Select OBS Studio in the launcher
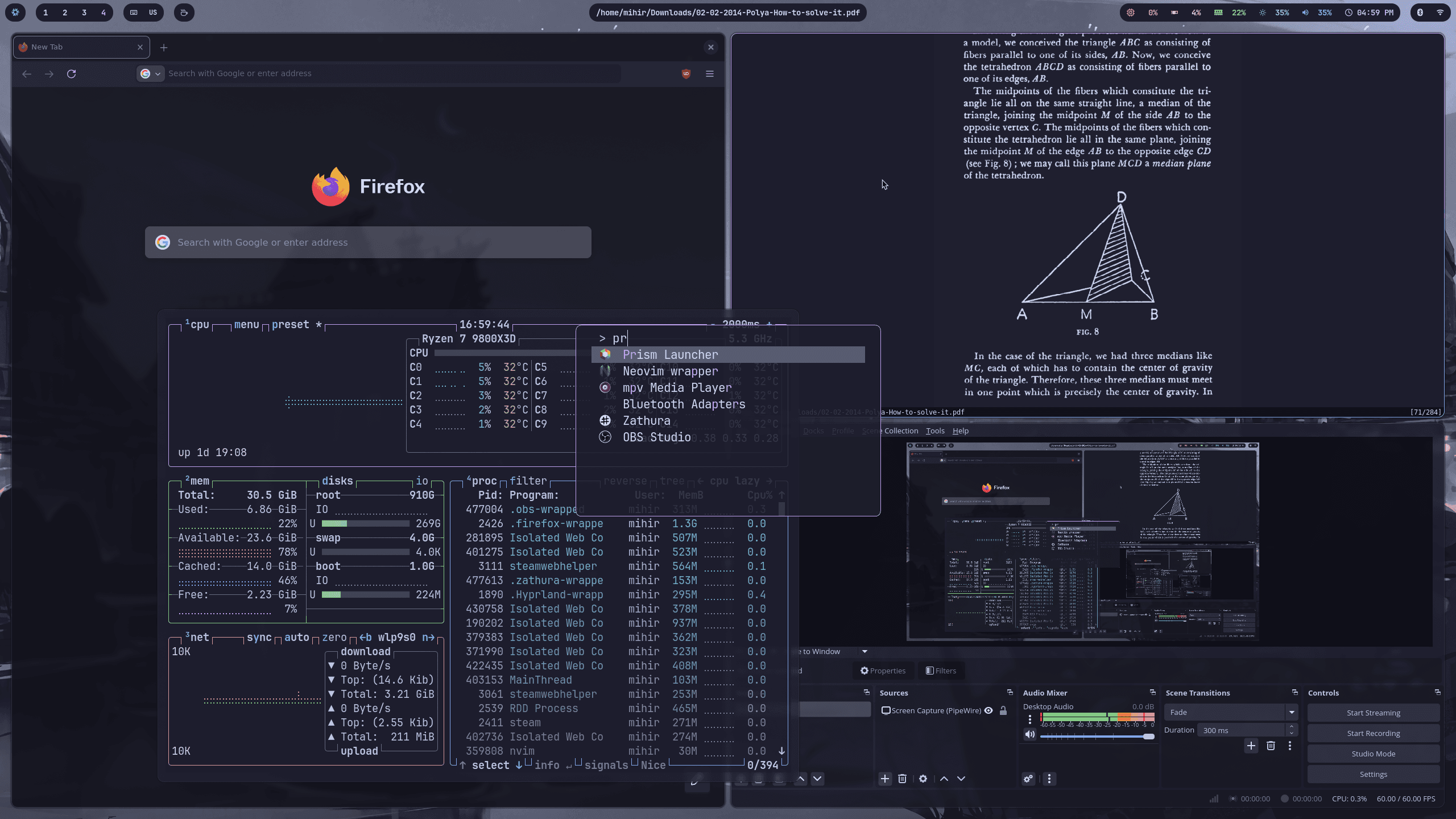 coord(728,437)
